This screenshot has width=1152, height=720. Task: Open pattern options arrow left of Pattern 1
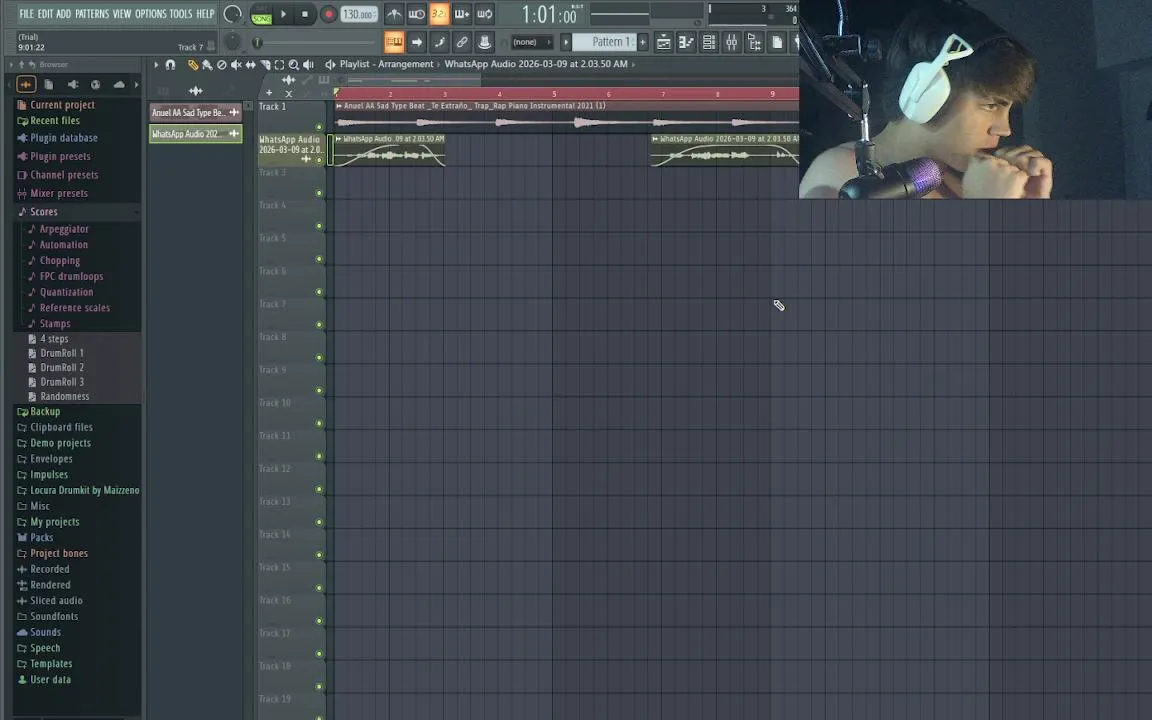[566, 43]
